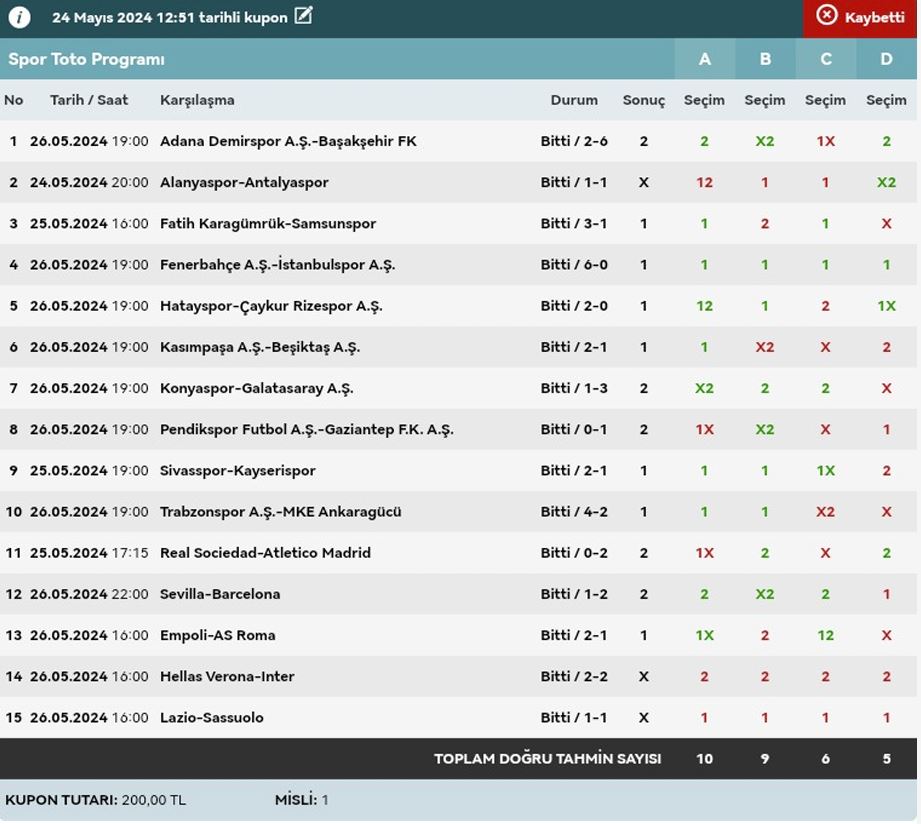This screenshot has height=824, width=921.
Task: Click the Toplam Doğru Tahmin Sayısı label
Action: pos(547,759)
